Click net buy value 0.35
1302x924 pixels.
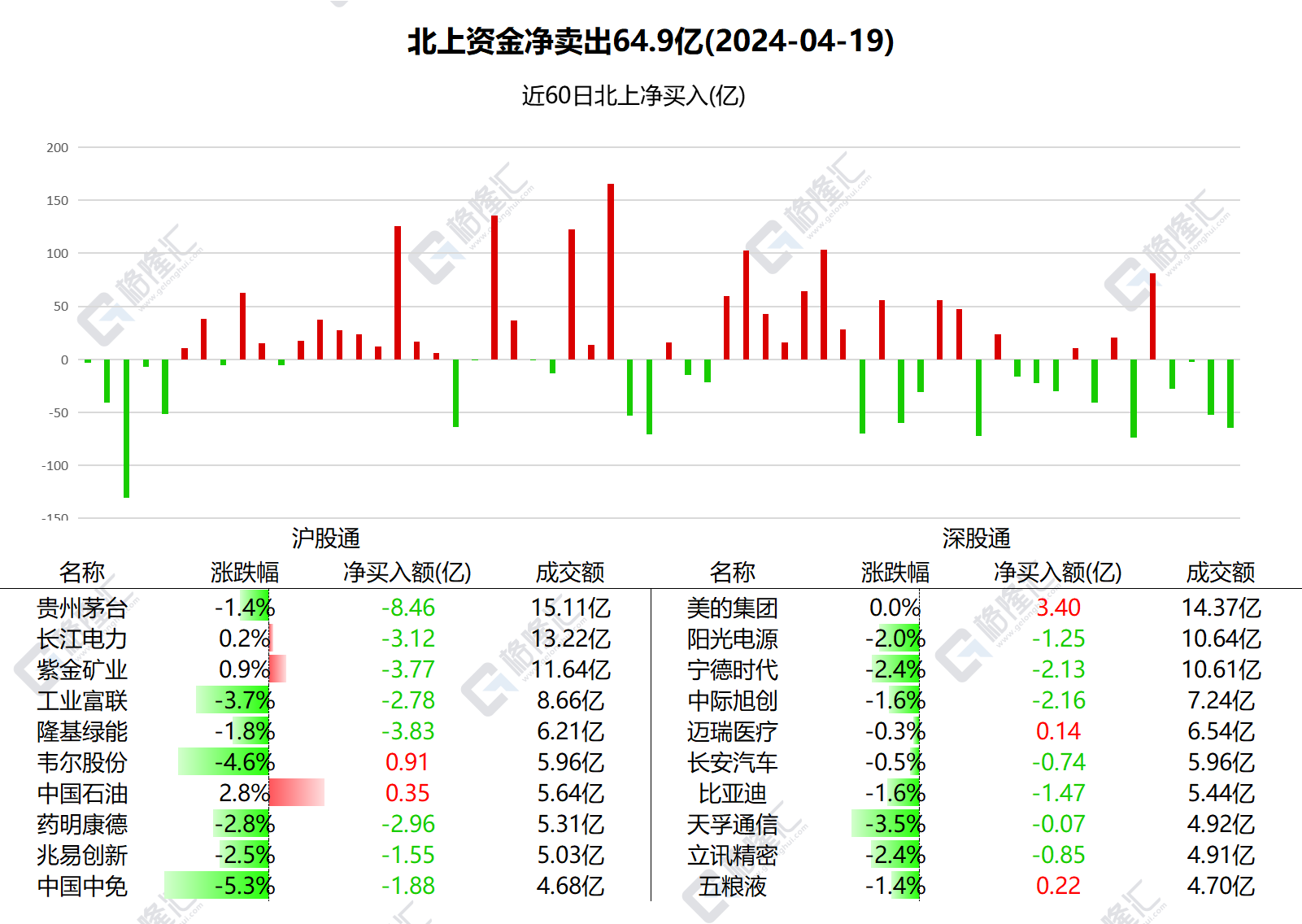pos(407,793)
